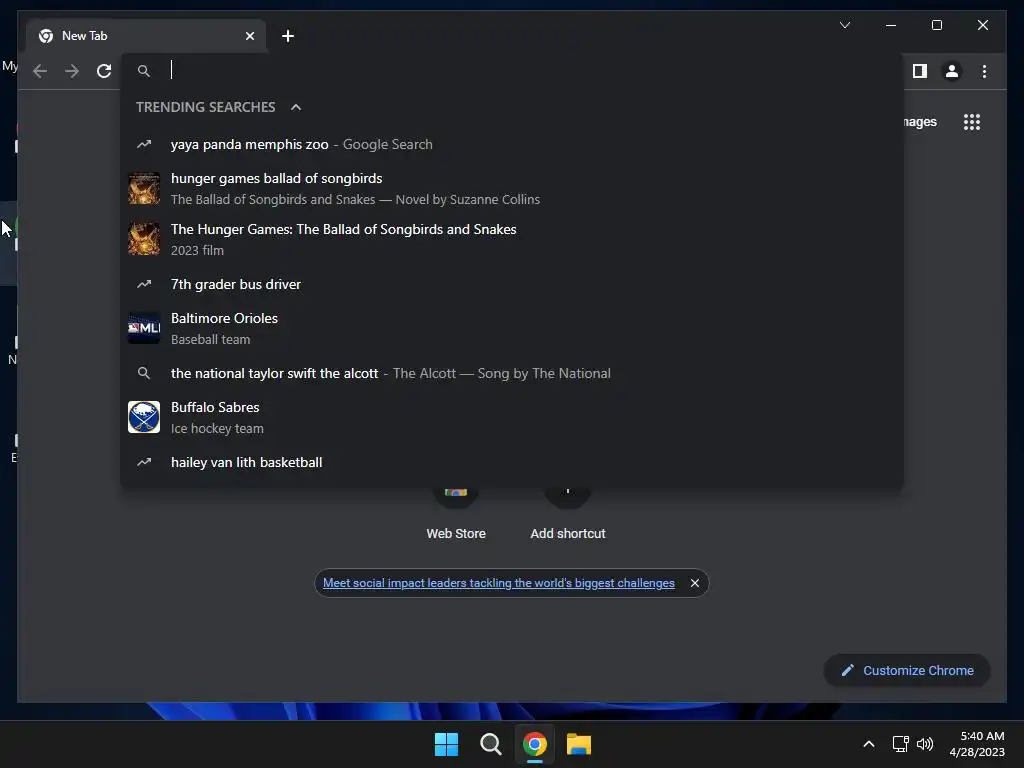Viewport: 1024px width, 768px height.
Task: Open a new tab with the plus button
Action: (x=288, y=36)
